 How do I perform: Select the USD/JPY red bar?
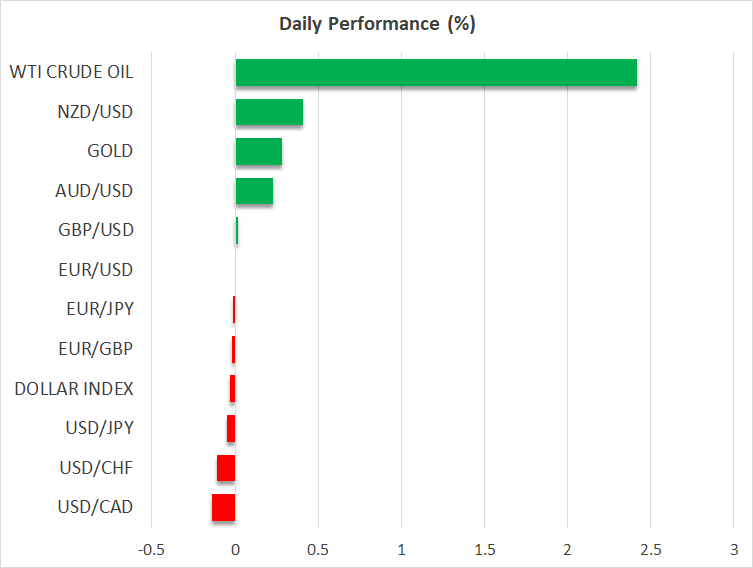(231, 428)
